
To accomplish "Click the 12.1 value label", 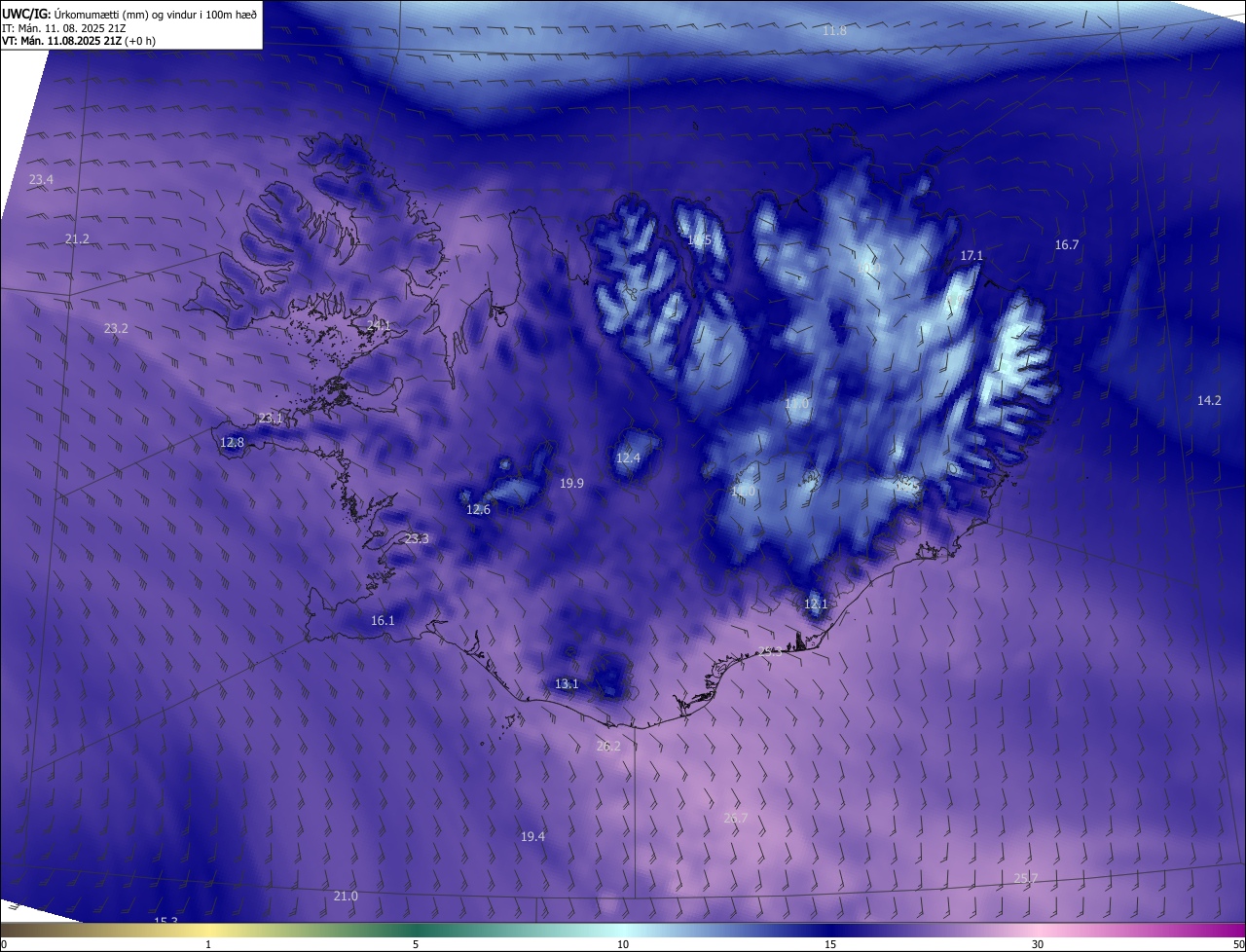I will (x=815, y=604).
